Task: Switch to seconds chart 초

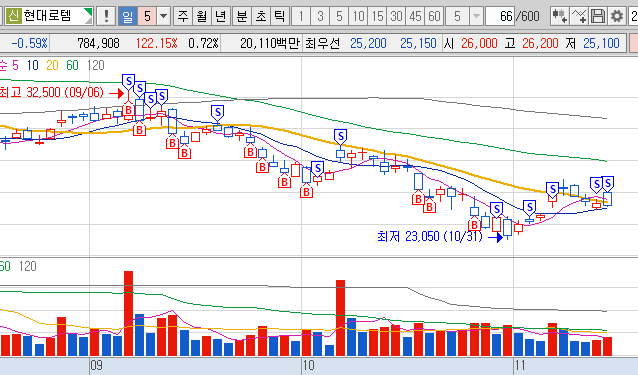Action: (260, 16)
